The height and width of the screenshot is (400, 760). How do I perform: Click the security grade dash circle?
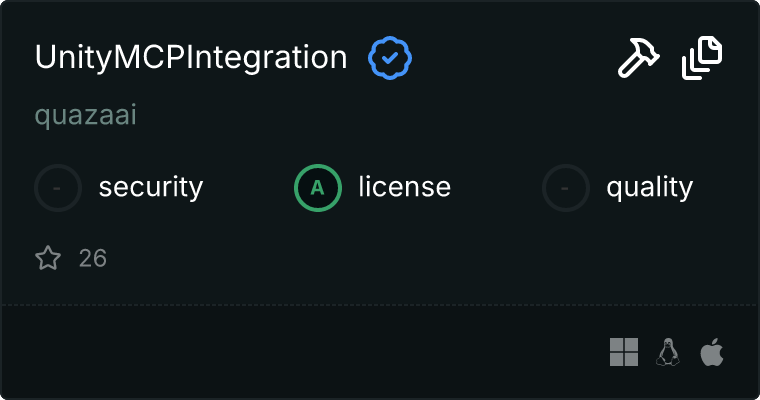(58, 187)
